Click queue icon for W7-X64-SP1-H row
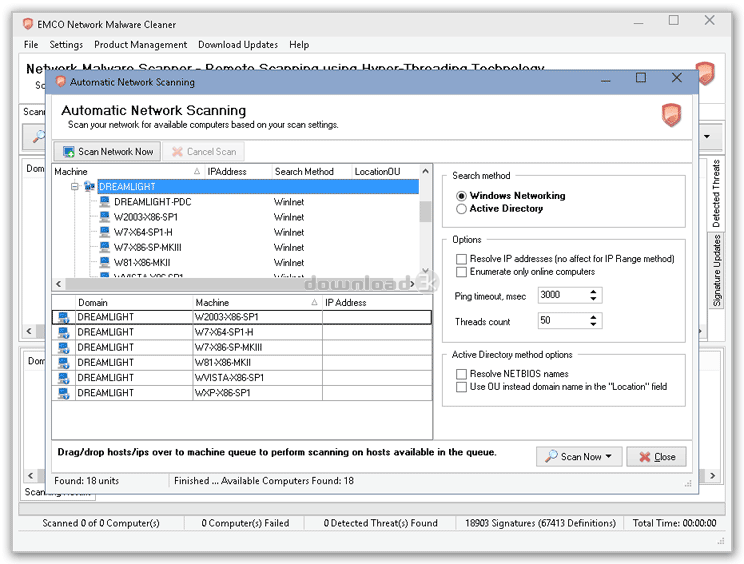744x564 pixels. pos(64,333)
